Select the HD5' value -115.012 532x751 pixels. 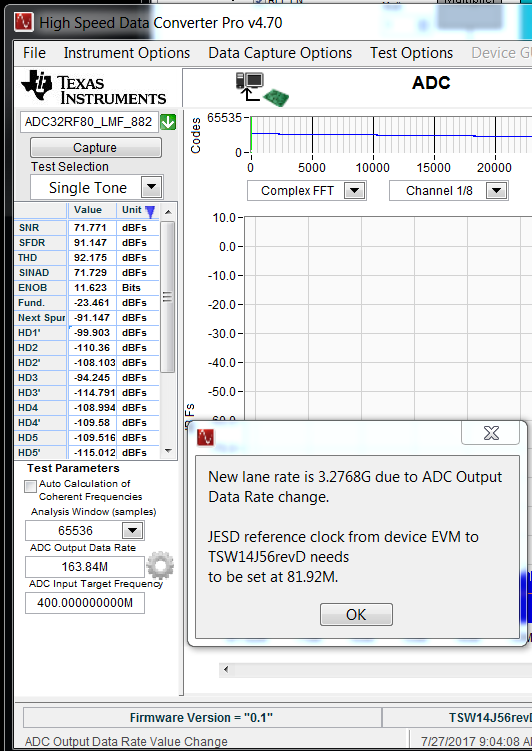(94, 453)
